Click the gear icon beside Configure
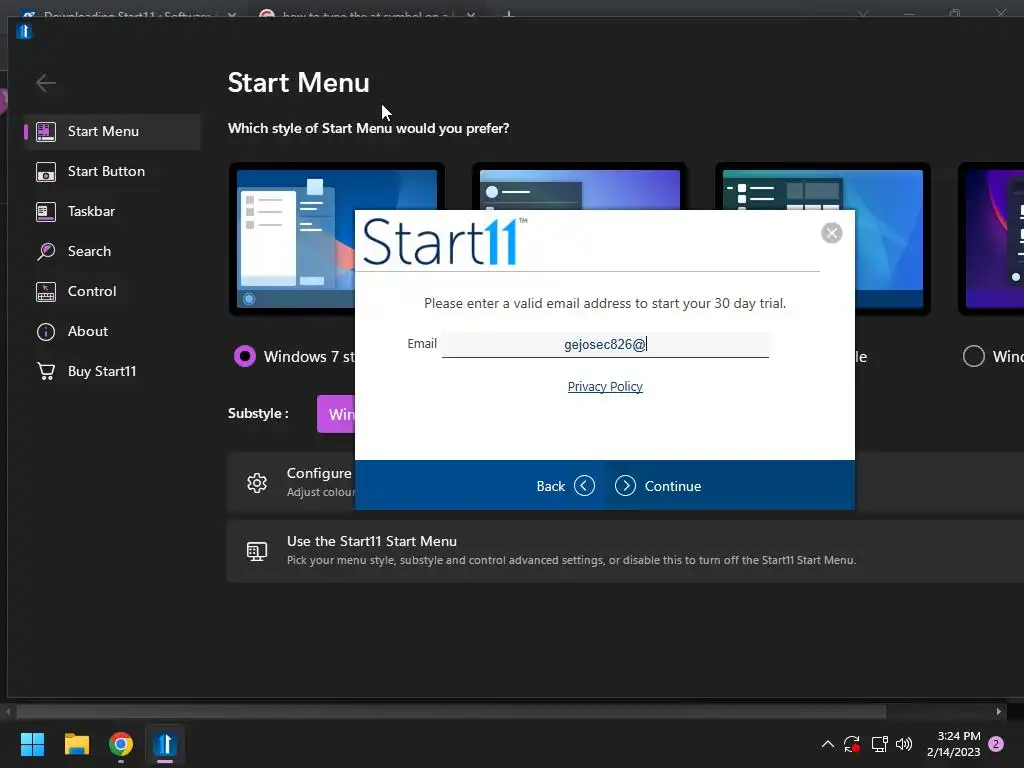The height and width of the screenshot is (768, 1024). [257, 483]
